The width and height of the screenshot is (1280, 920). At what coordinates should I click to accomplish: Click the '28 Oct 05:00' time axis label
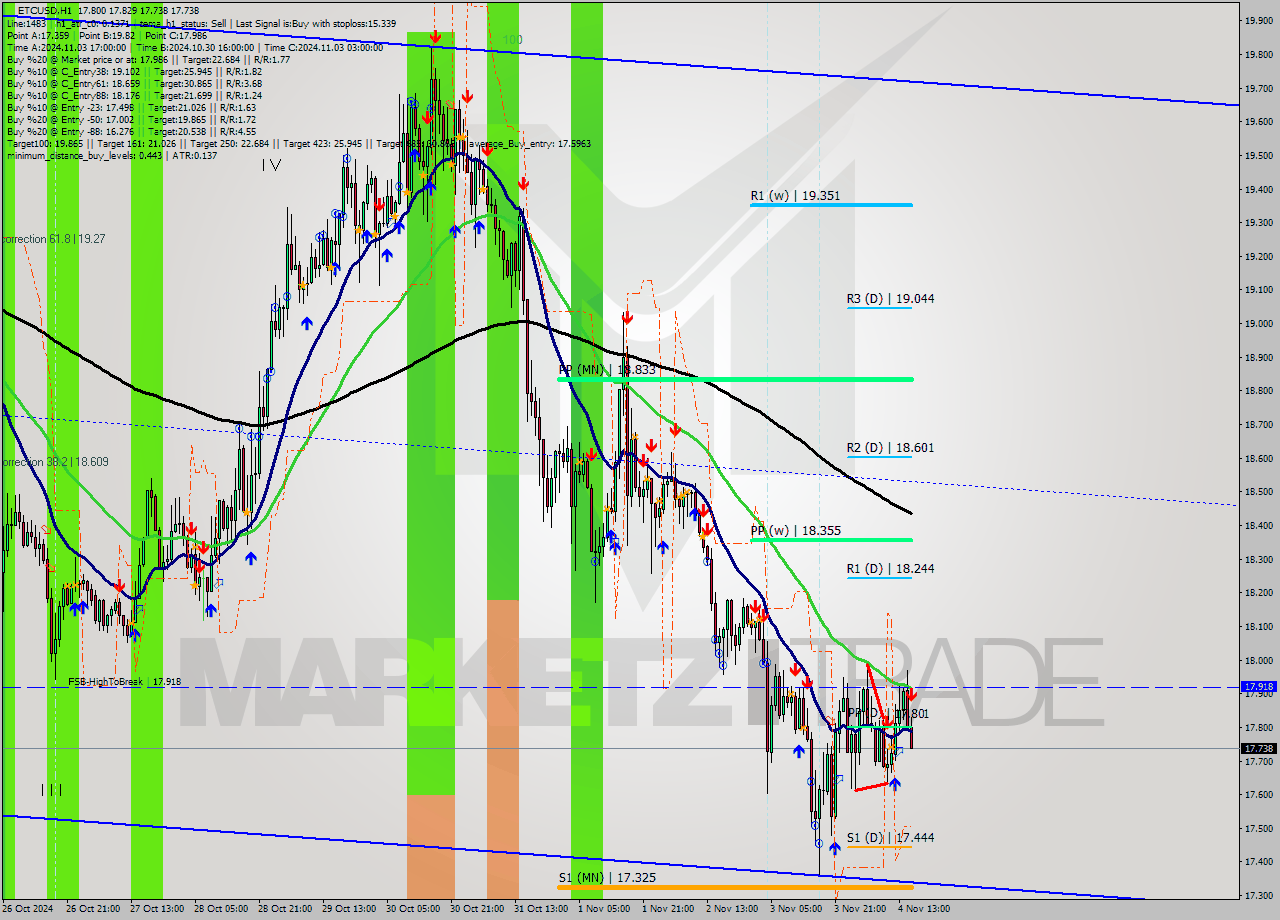pos(220,909)
